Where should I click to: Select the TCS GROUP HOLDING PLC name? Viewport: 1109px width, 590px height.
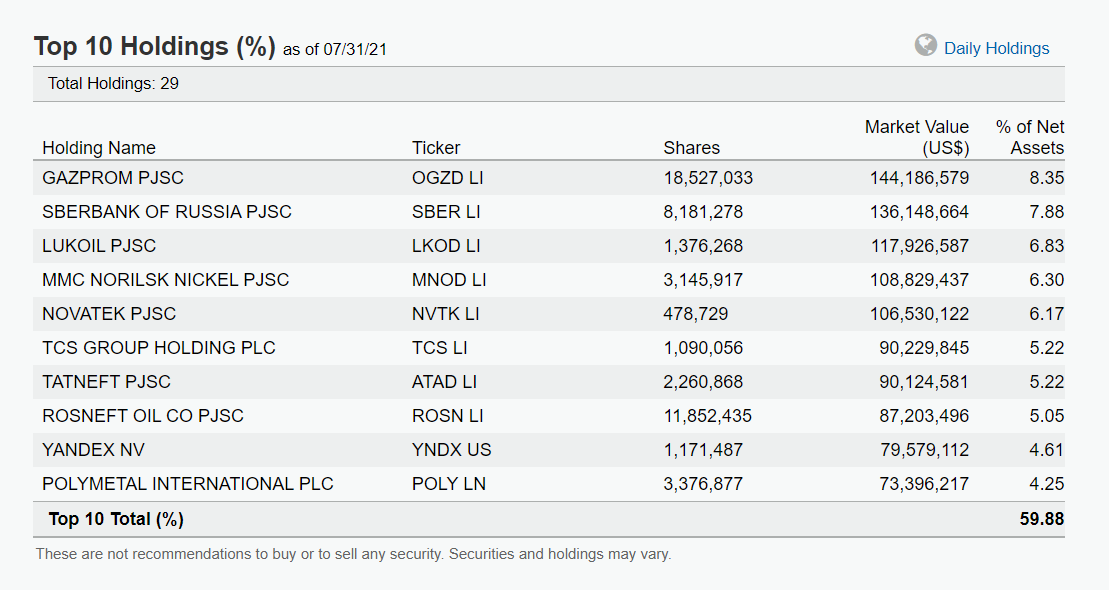(x=159, y=348)
